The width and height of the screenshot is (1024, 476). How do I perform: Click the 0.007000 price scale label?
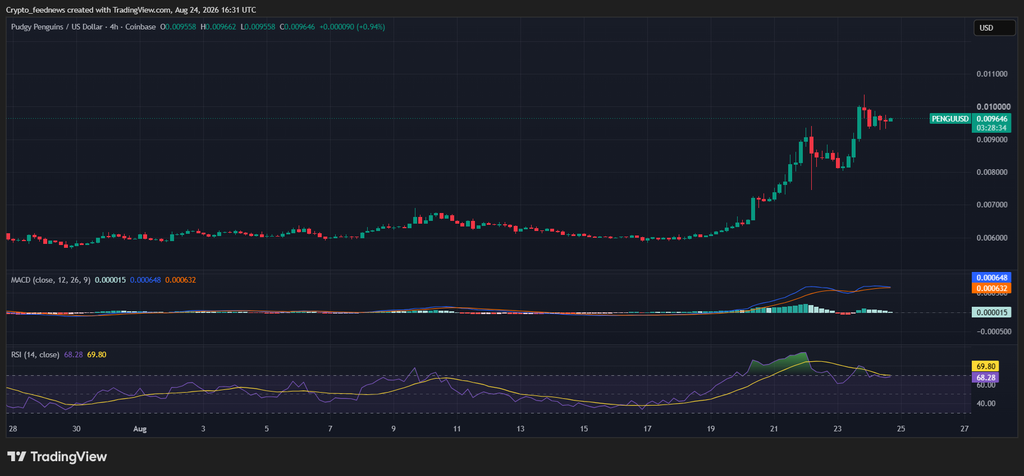(993, 205)
